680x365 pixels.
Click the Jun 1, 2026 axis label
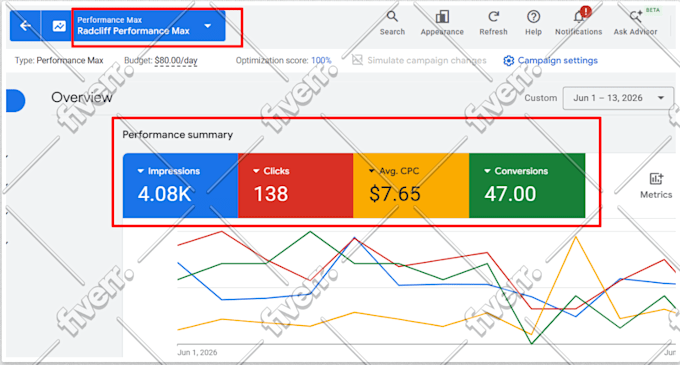click(197, 352)
